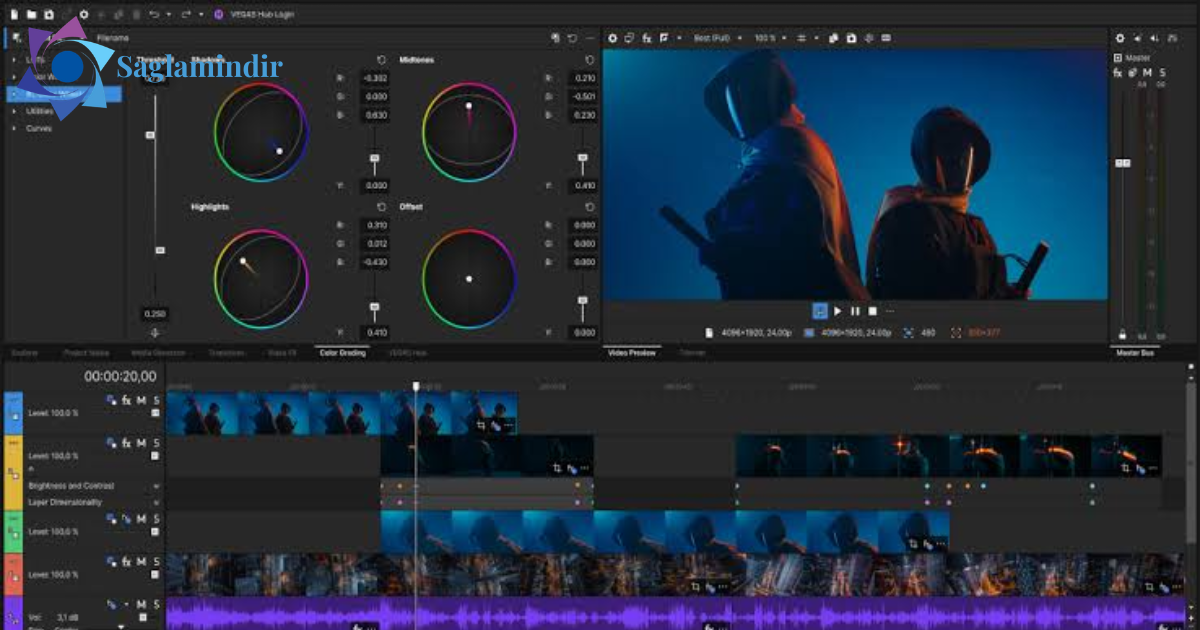
Task: Play the video preview
Action: (x=838, y=311)
